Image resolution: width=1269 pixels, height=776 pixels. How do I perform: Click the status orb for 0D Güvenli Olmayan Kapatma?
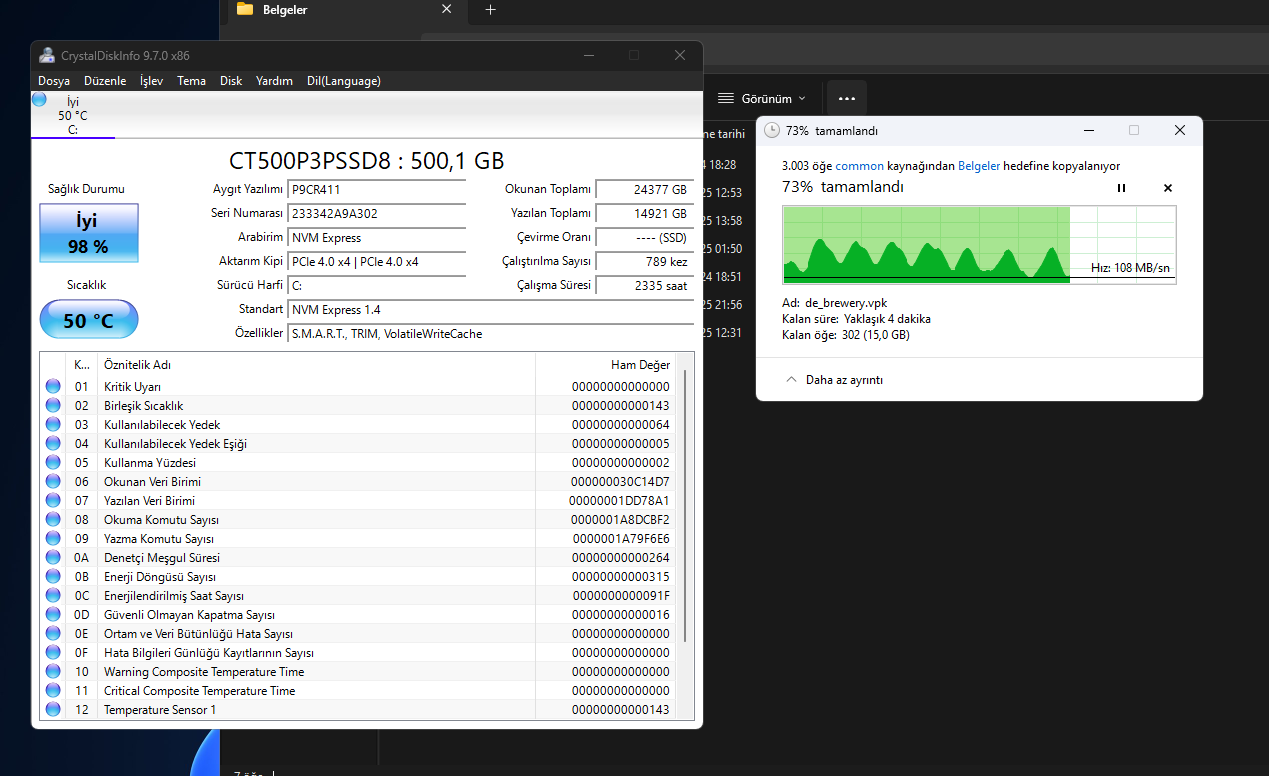pyautogui.click(x=53, y=615)
